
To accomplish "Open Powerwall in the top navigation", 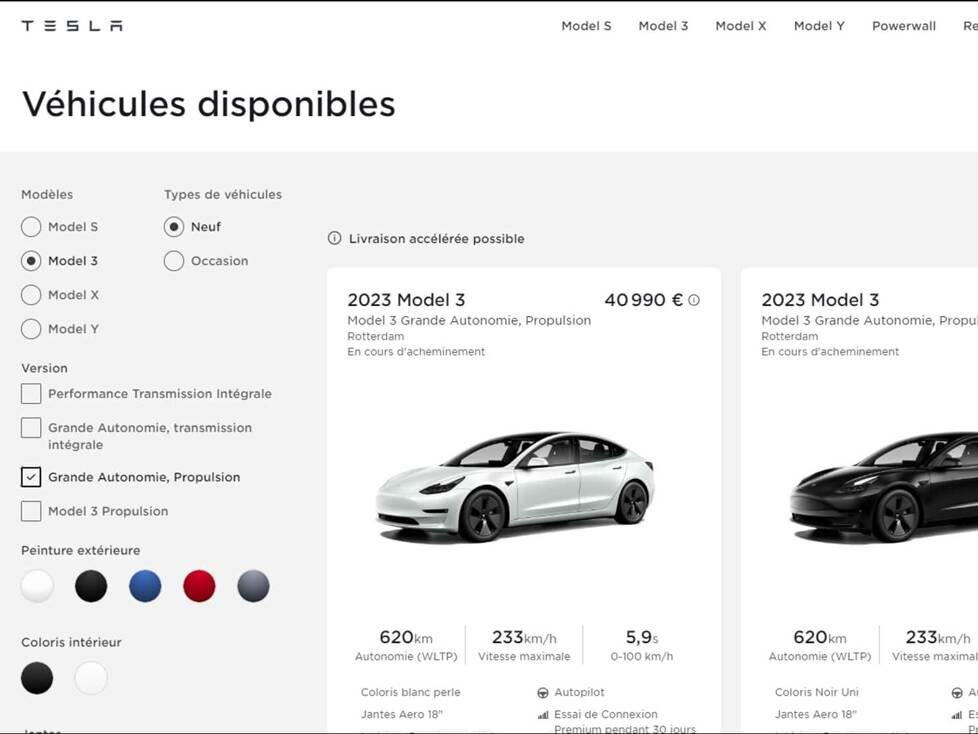I will click(x=904, y=26).
